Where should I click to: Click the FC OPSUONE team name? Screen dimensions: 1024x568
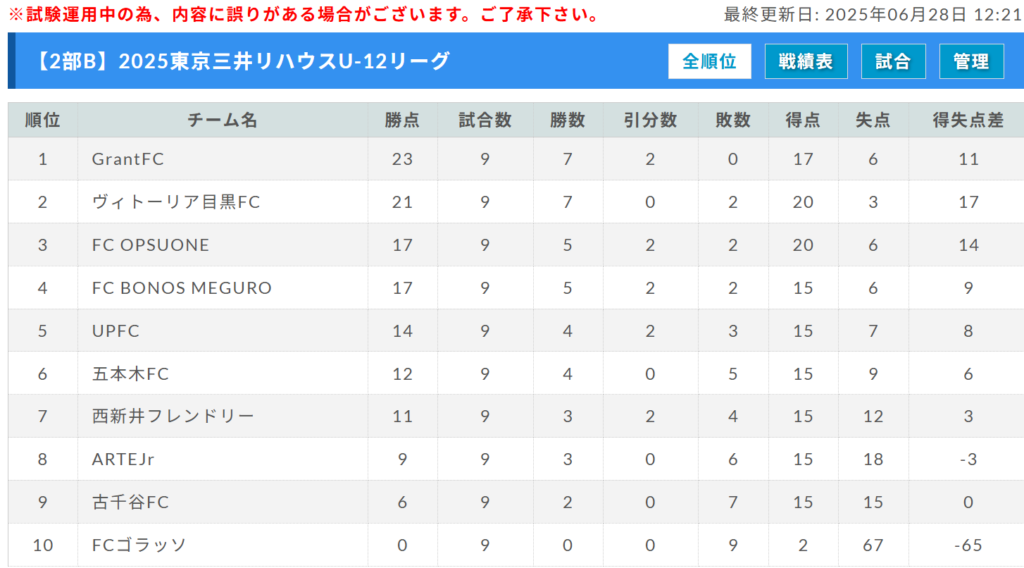(x=151, y=245)
